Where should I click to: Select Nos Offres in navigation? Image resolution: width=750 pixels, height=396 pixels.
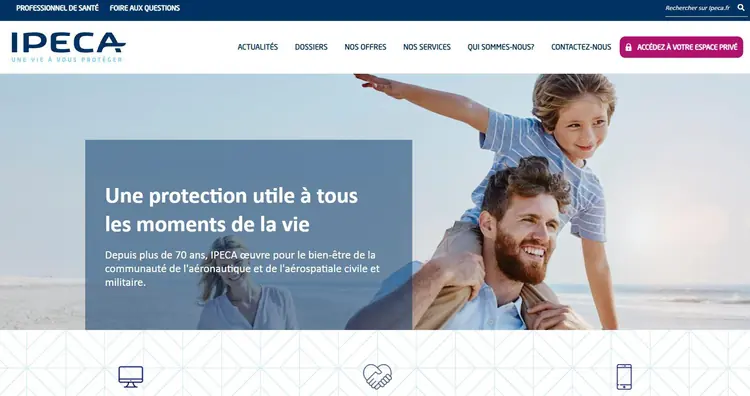365,47
